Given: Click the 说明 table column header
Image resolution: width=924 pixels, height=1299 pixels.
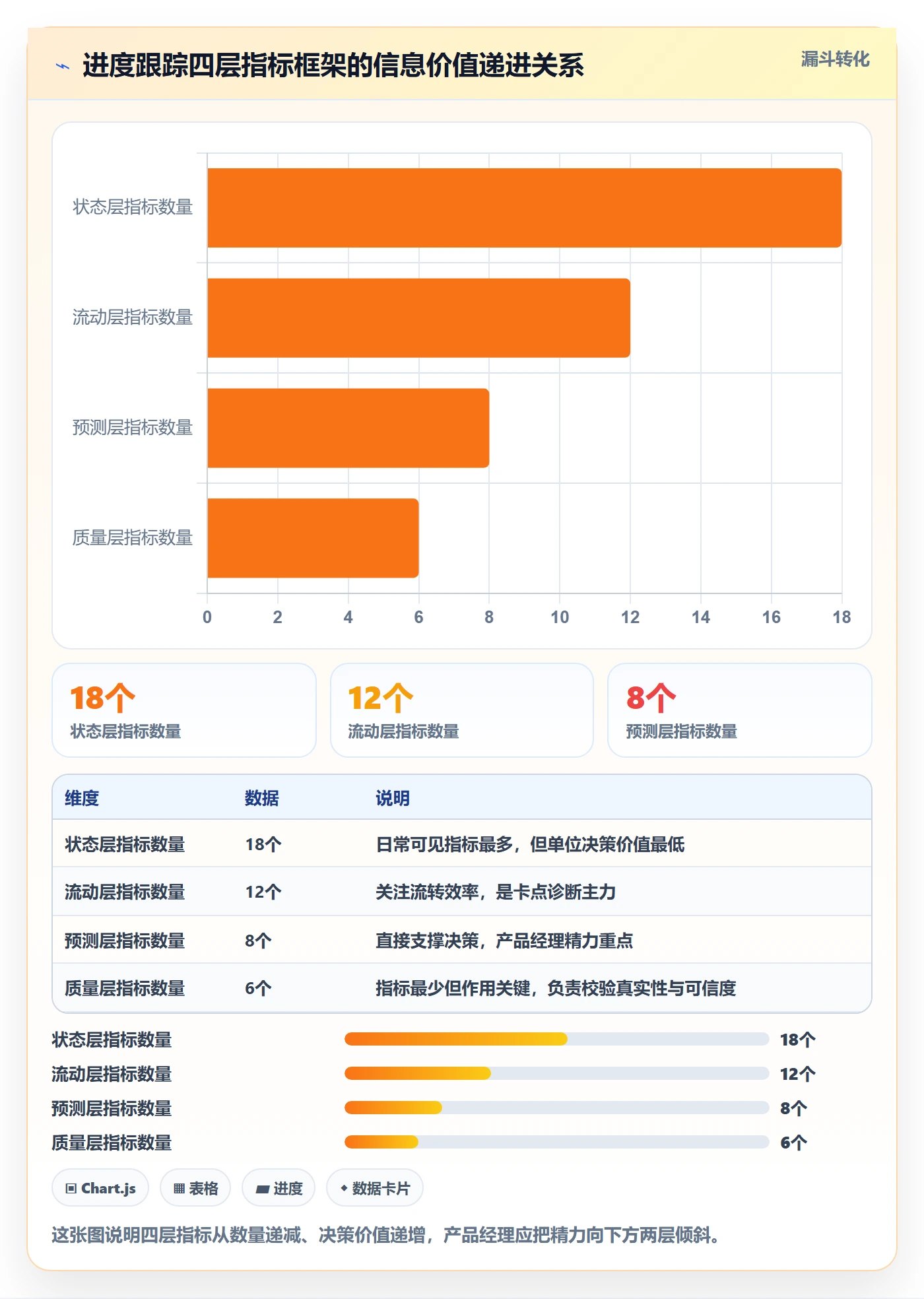Looking at the screenshot, I should [393, 798].
